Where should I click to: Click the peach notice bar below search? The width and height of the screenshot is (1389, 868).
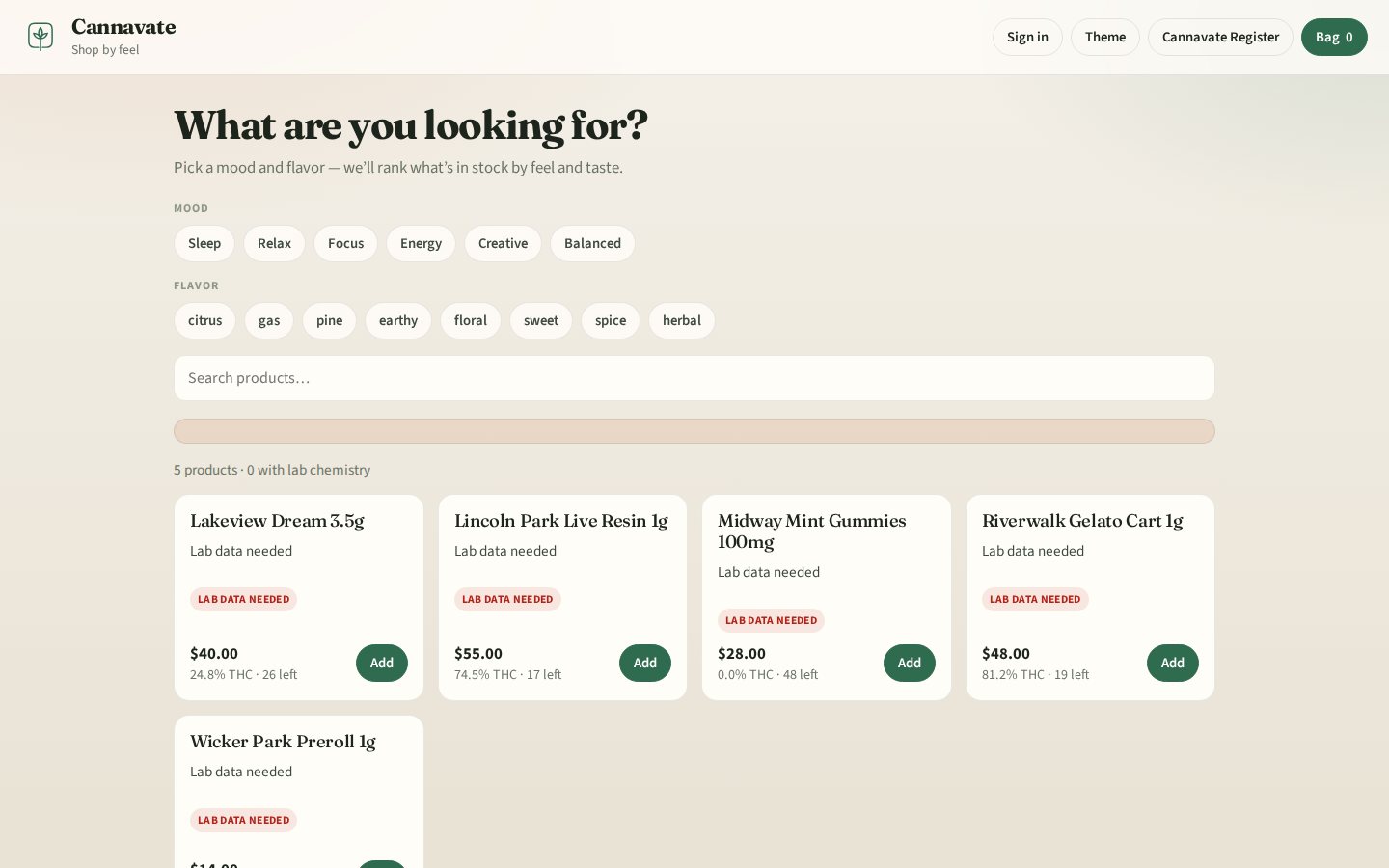pos(694,431)
